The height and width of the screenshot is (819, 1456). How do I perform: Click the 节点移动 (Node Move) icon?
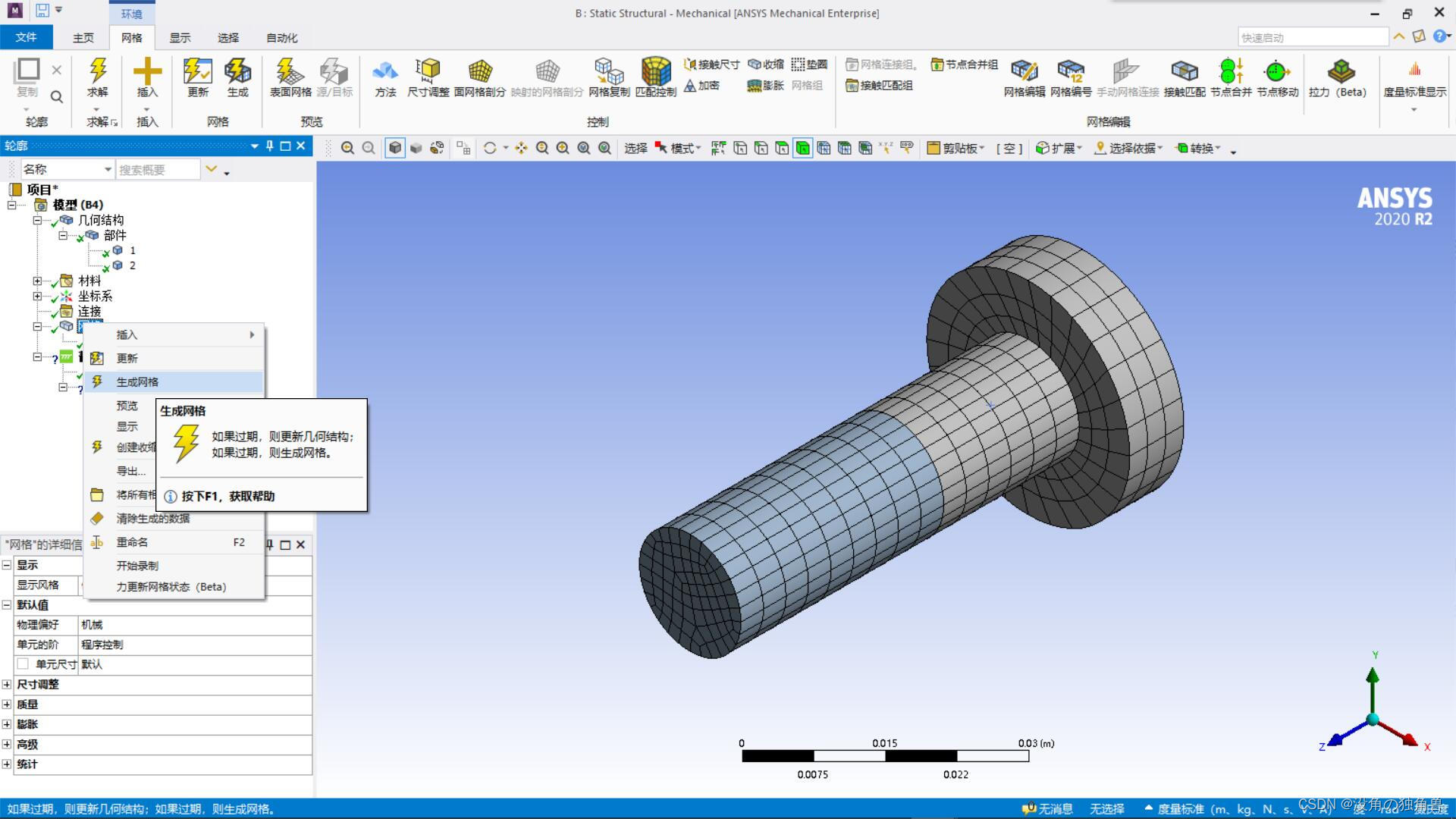click(x=1277, y=72)
